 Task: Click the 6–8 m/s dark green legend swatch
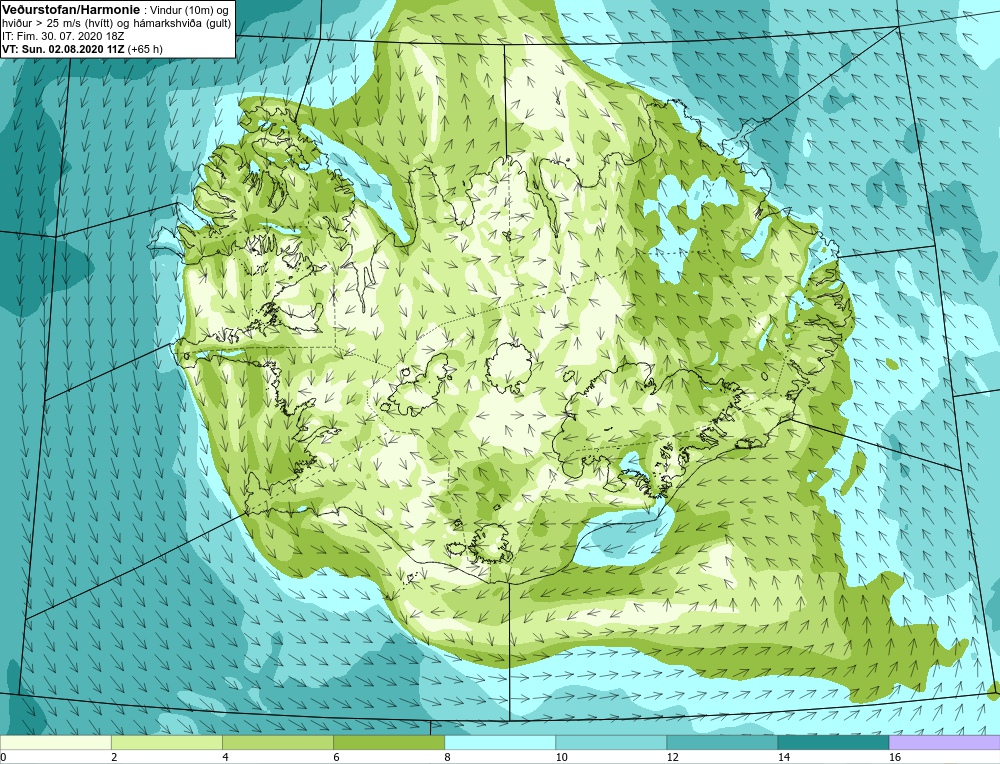coord(388,742)
